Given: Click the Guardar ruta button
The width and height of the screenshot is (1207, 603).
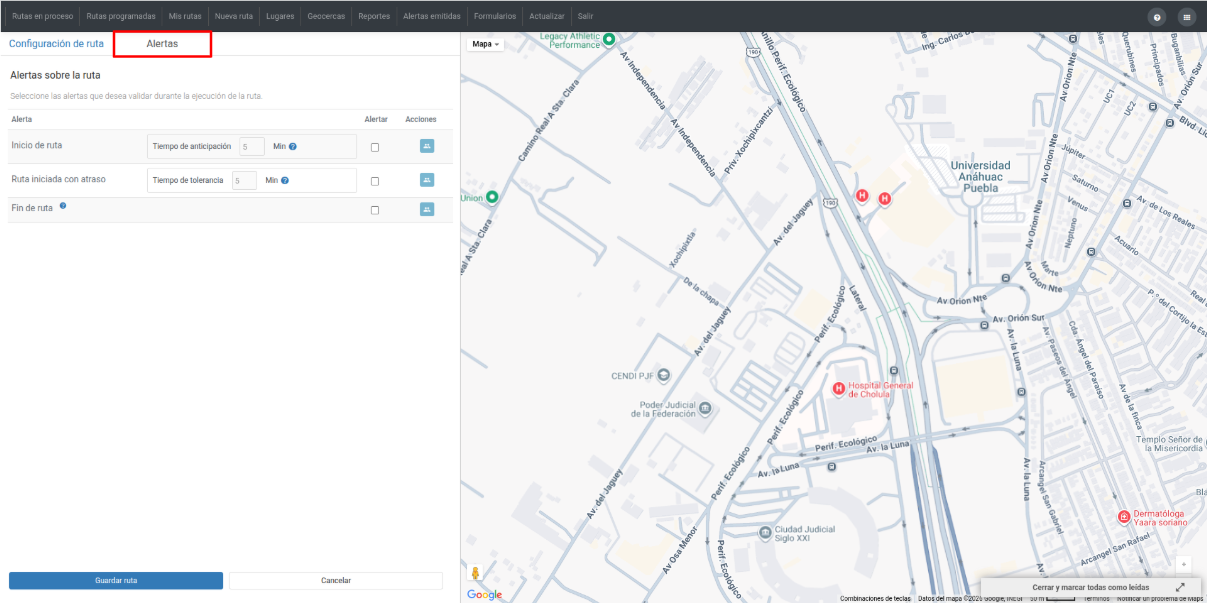Looking at the screenshot, I should (x=116, y=580).
